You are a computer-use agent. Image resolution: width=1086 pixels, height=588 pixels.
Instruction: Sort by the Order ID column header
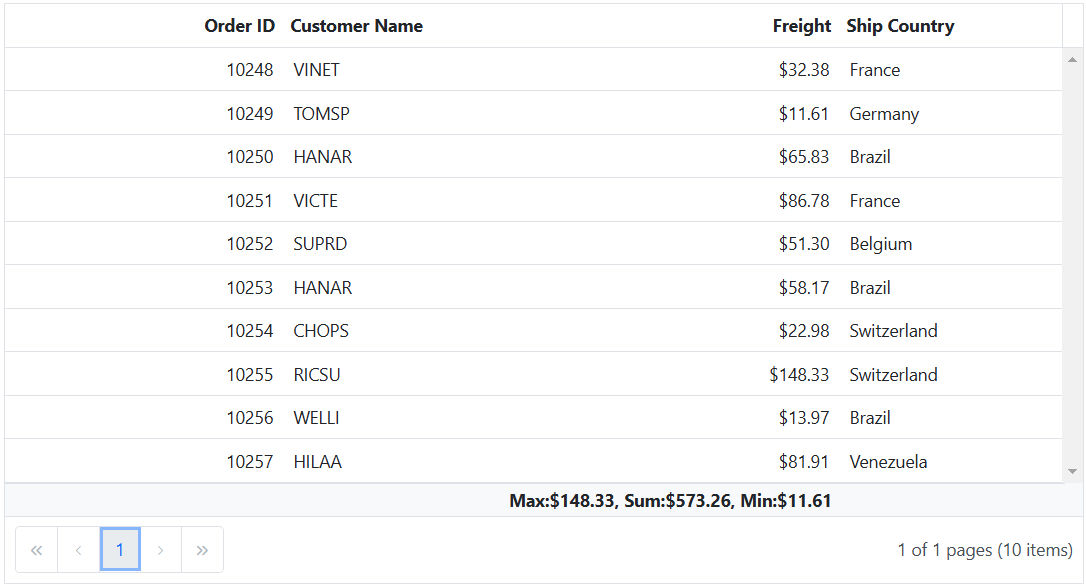pos(239,26)
